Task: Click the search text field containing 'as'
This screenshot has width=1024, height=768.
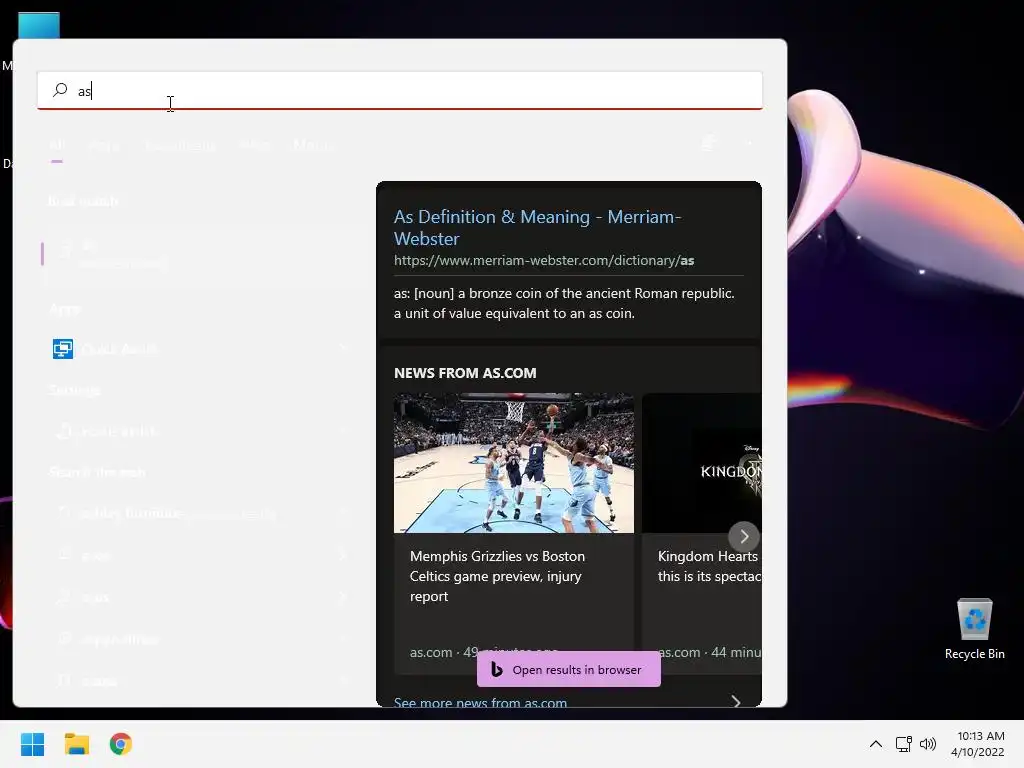Action: pyautogui.click(x=400, y=90)
